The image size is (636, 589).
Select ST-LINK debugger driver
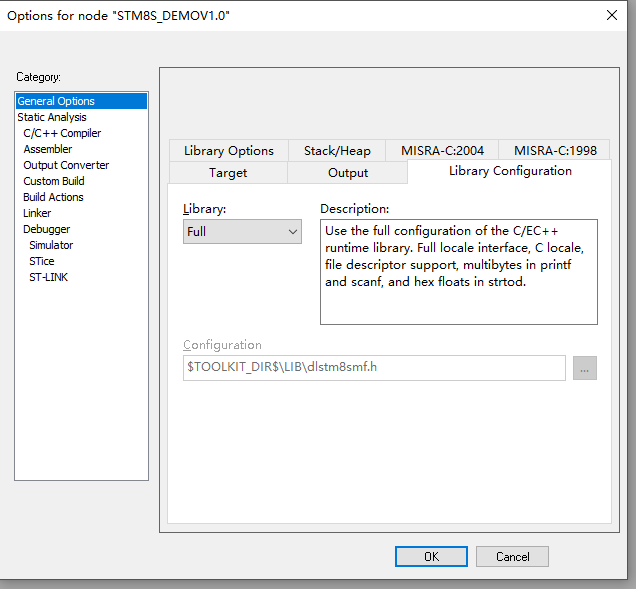[48, 277]
